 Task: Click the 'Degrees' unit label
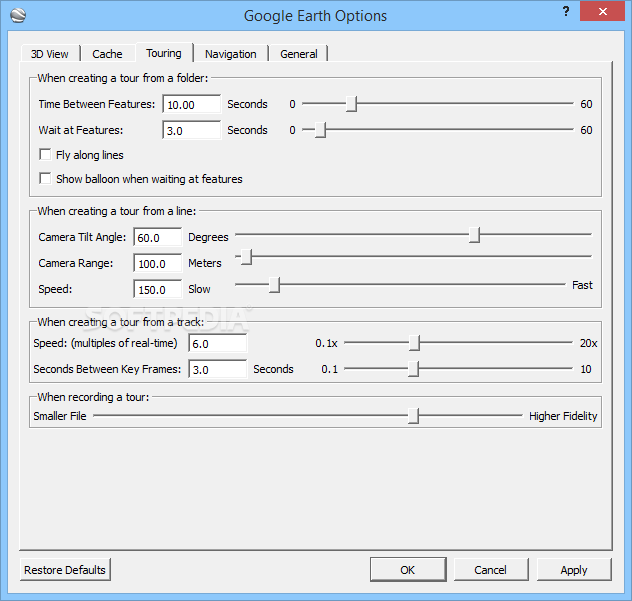click(208, 237)
